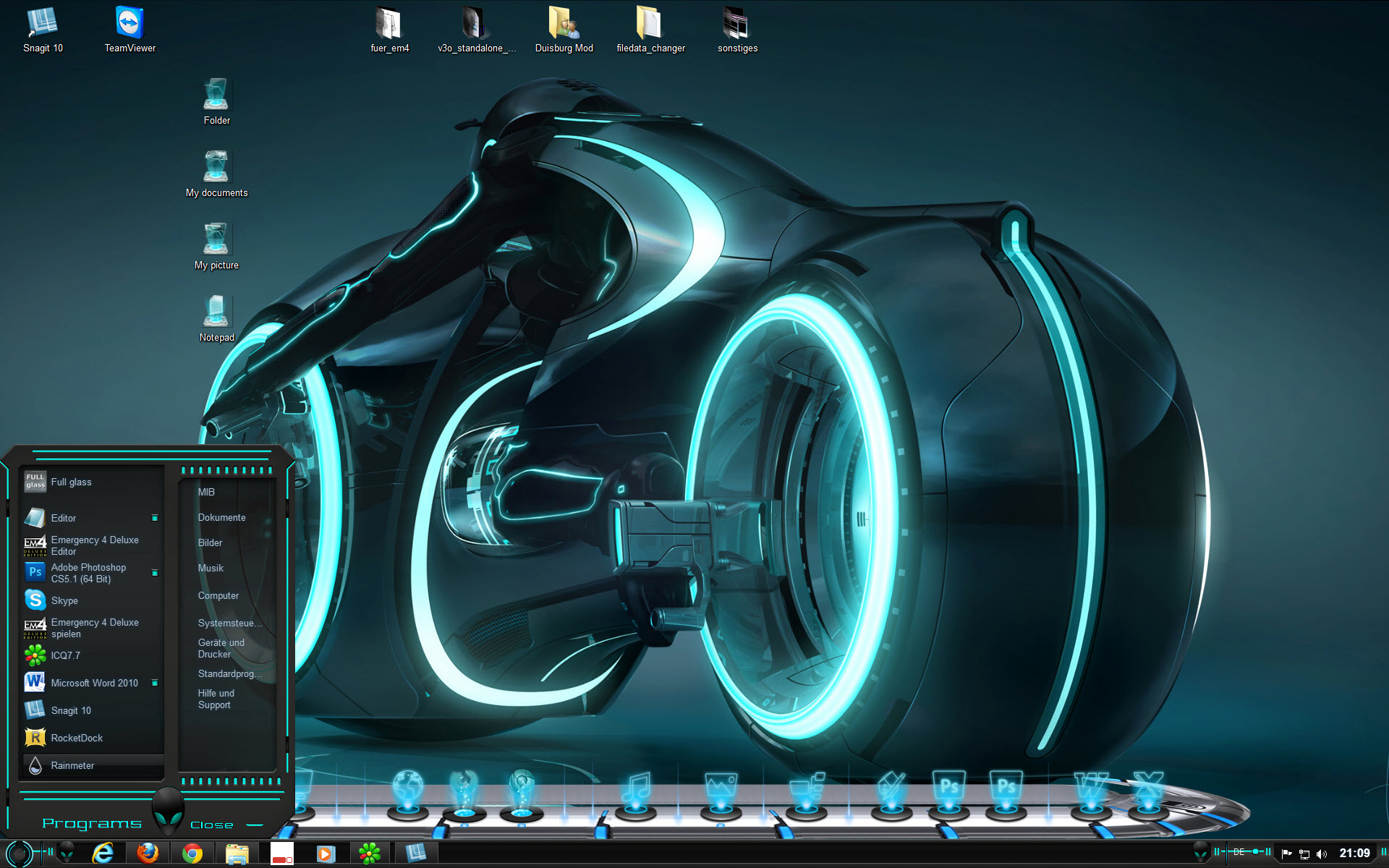Click the red and white taskbar app
The width and height of the screenshot is (1389, 868).
point(282,854)
